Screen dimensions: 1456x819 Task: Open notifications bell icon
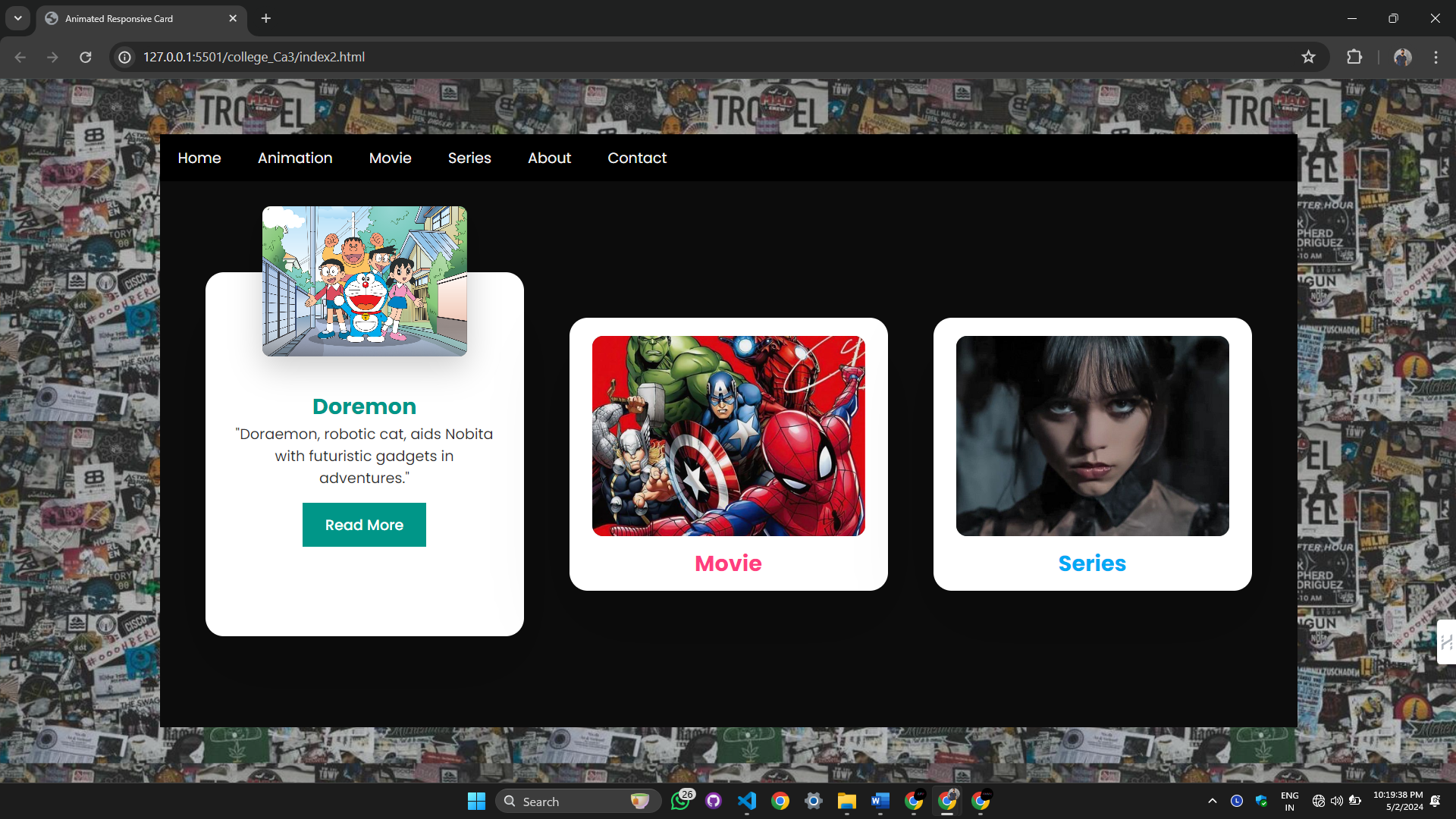coord(1436,801)
